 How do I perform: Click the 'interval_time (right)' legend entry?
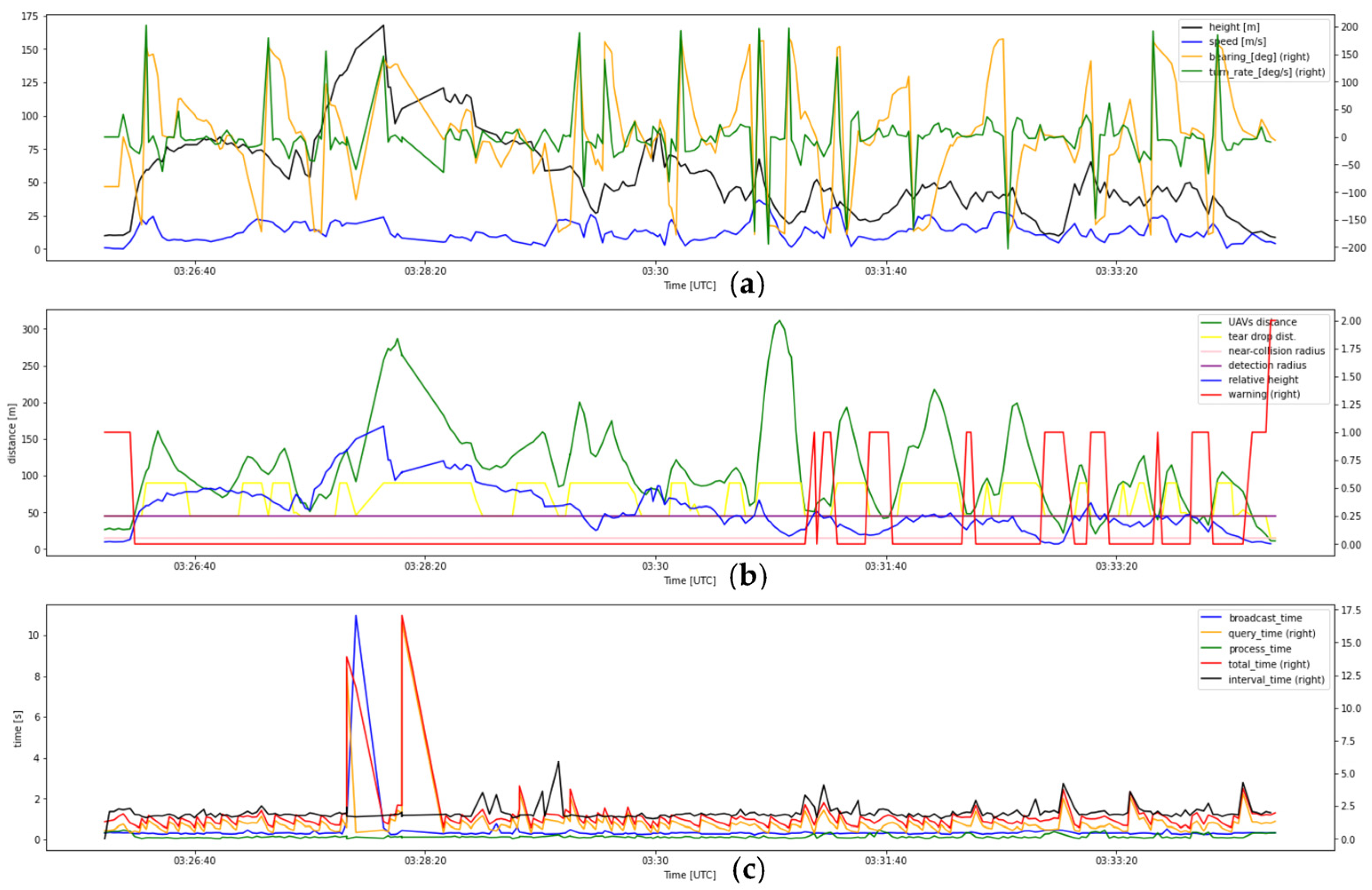coord(1276,680)
